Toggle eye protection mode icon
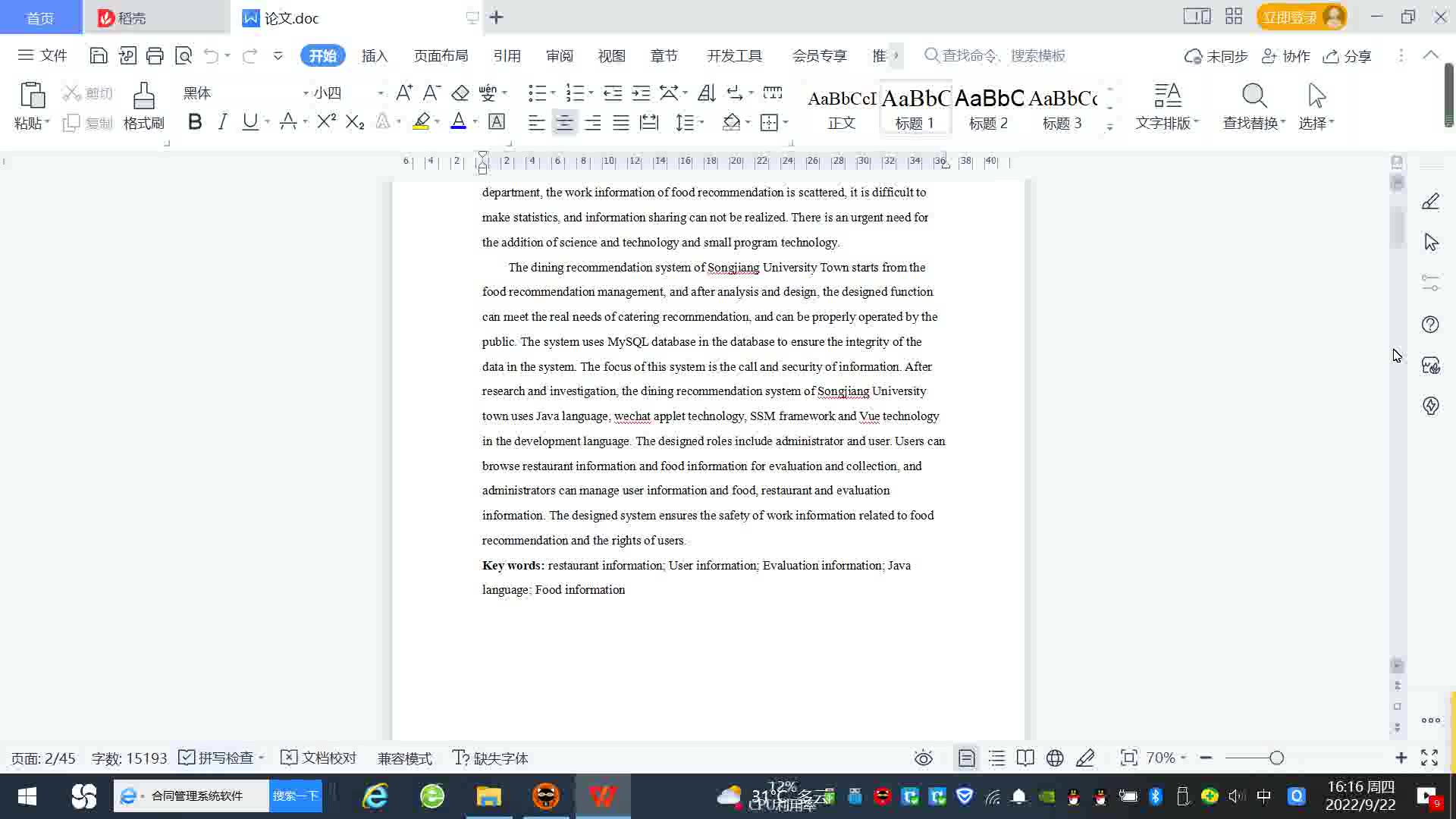The width and height of the screenshot is (1456, 819). (x=923, y=758)
